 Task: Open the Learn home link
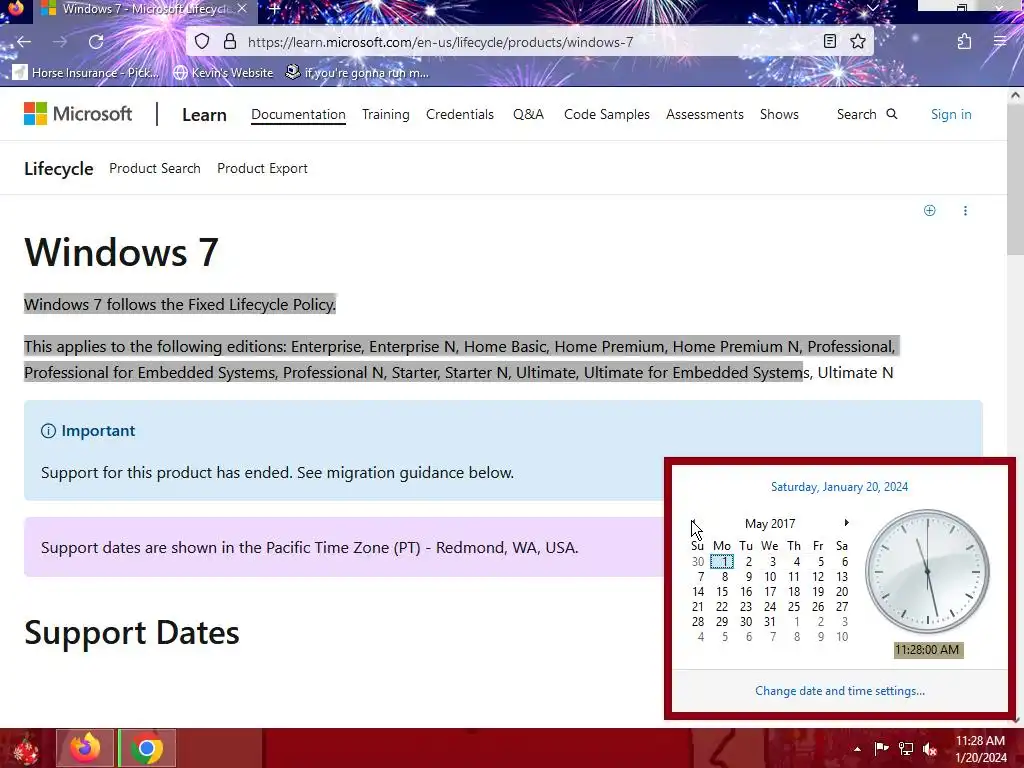pyautogui.click(x=204, y=114)
